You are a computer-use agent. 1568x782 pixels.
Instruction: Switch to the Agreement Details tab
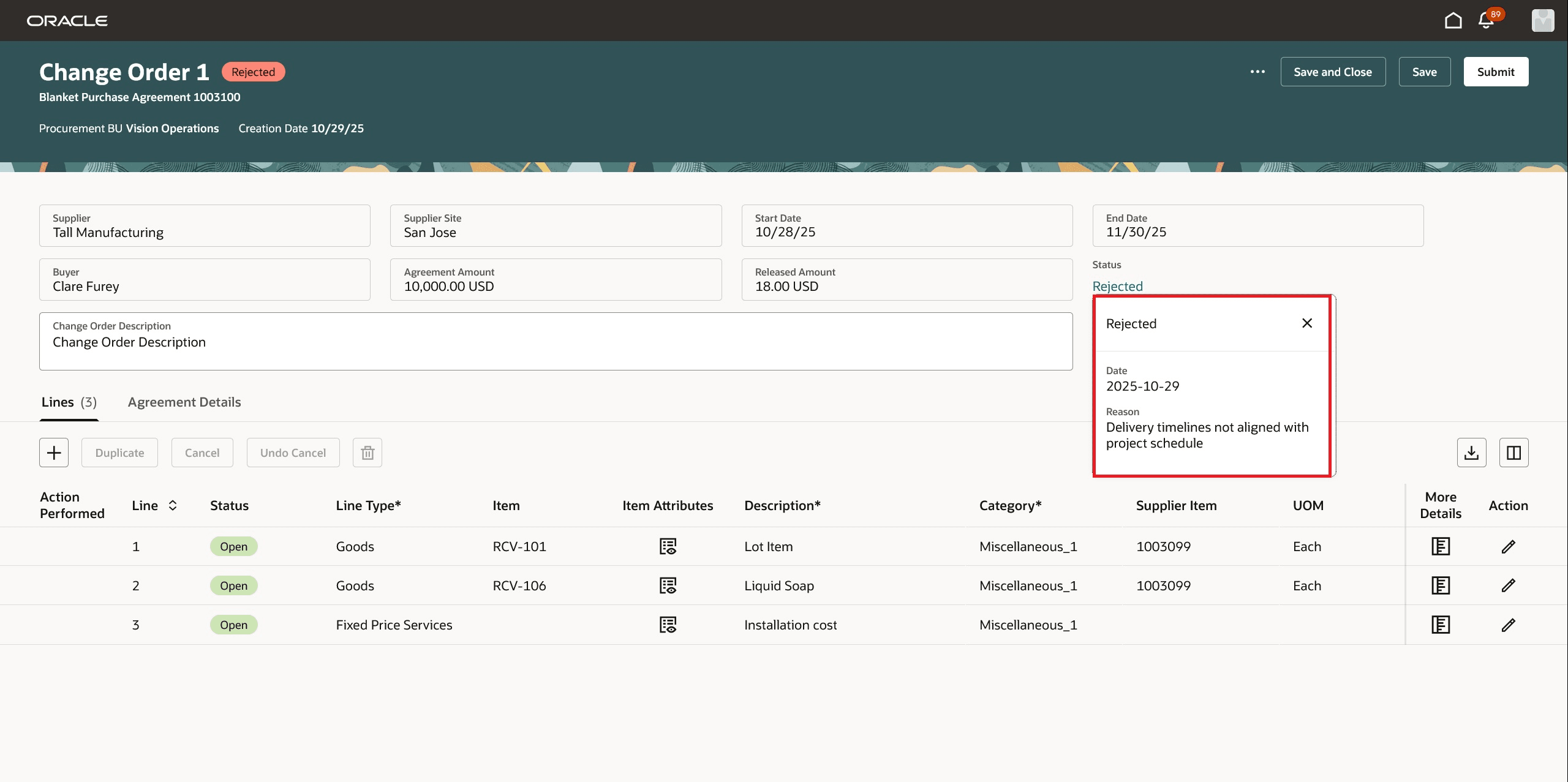point(184,402)
